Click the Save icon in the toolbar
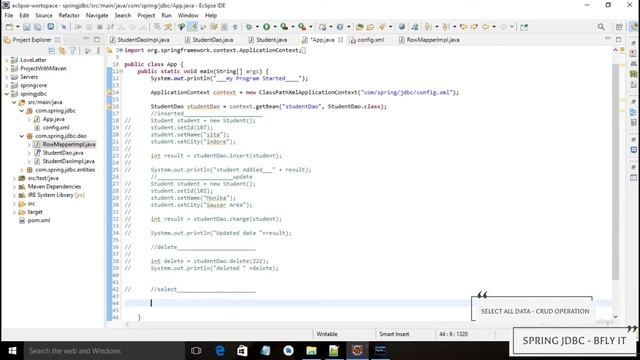This screenshot has width=640, height=360. pos(27,27)
